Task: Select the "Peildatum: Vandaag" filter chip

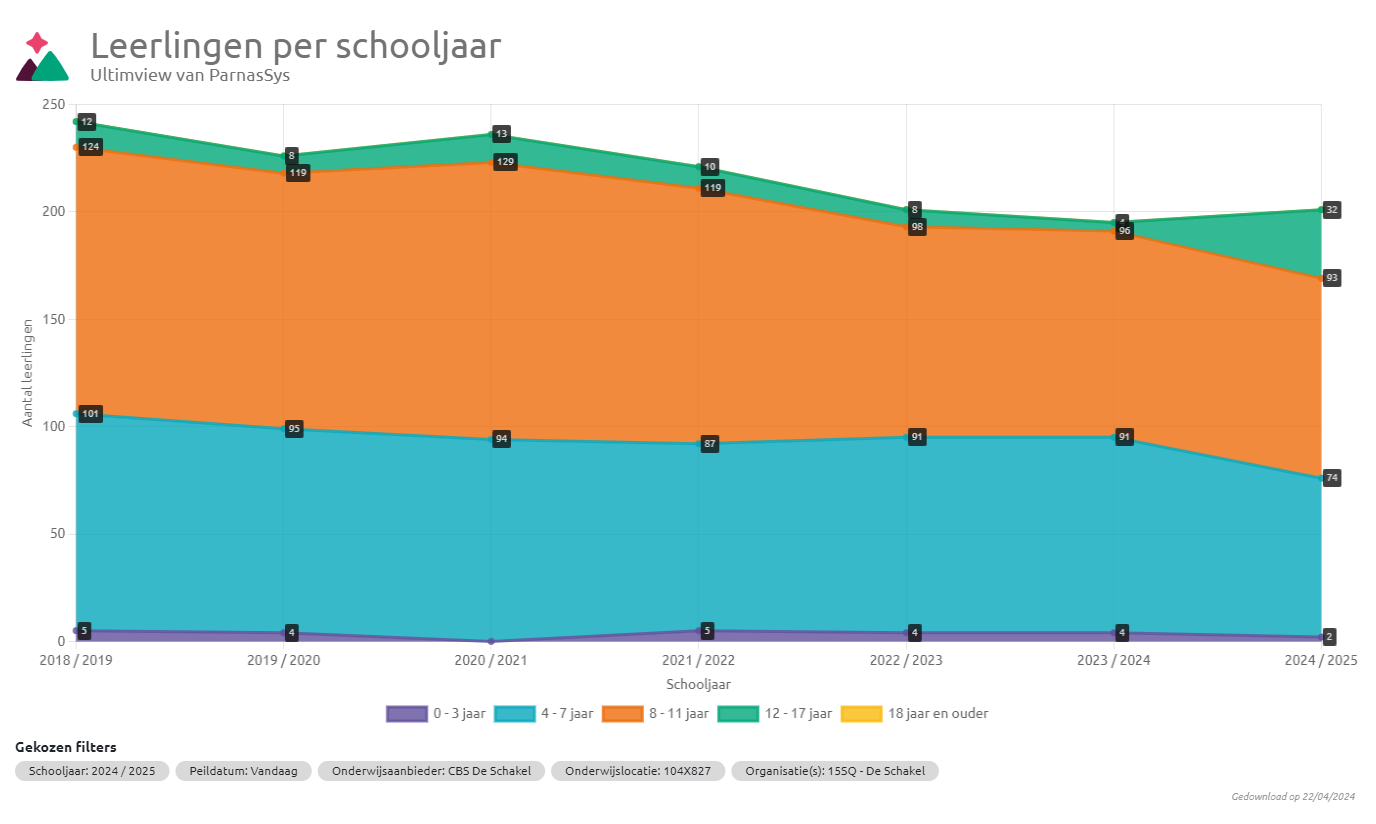Action: (243, 771)
